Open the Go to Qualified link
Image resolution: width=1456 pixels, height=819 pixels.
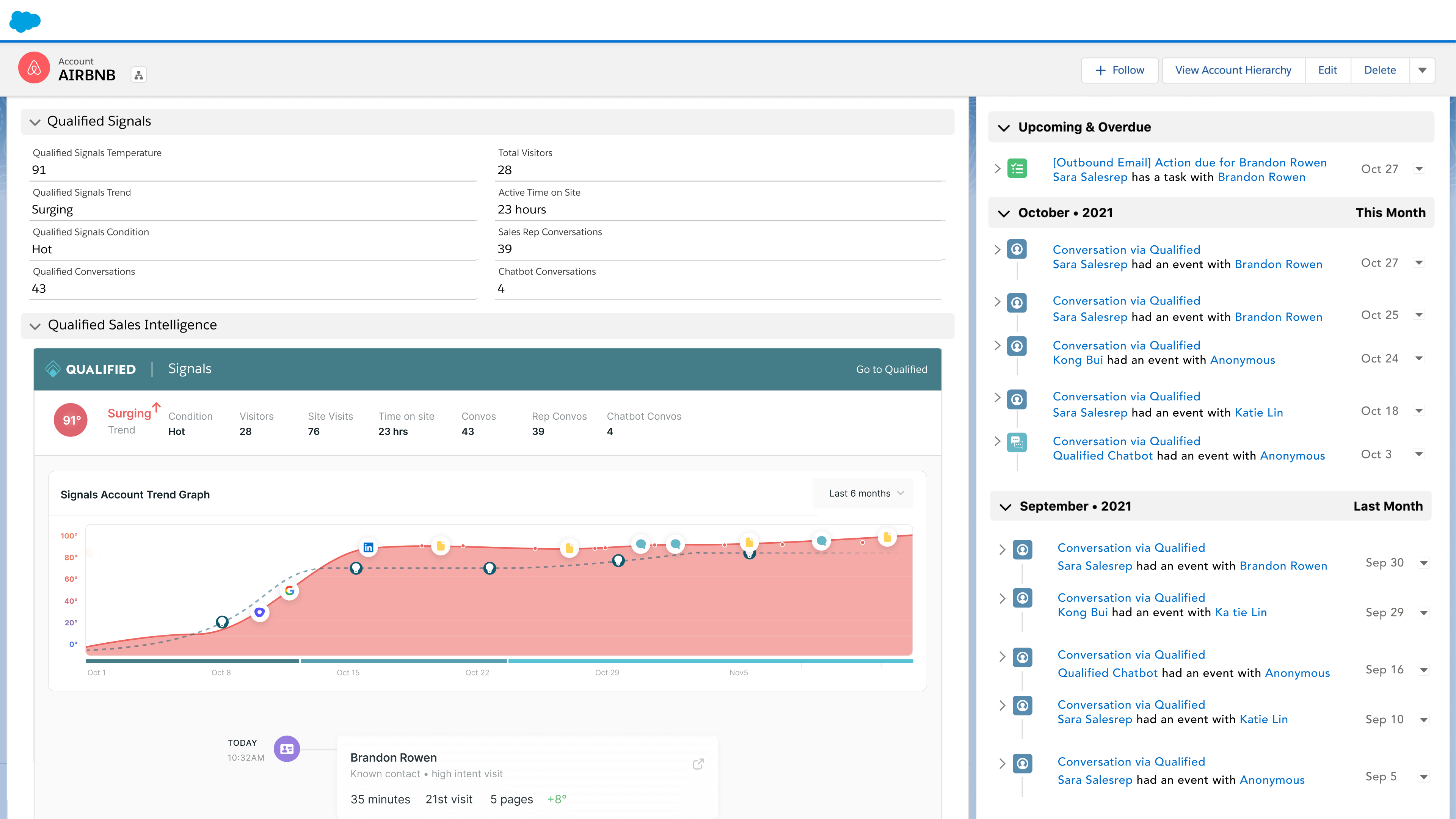tap(891, 369)
